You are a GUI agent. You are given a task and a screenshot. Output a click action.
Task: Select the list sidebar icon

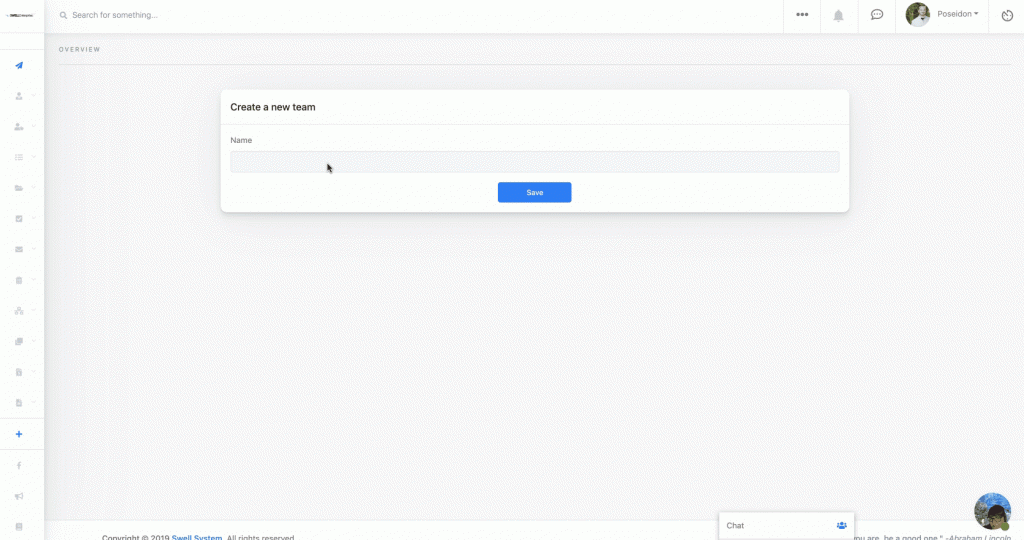[x=19, y=157]
